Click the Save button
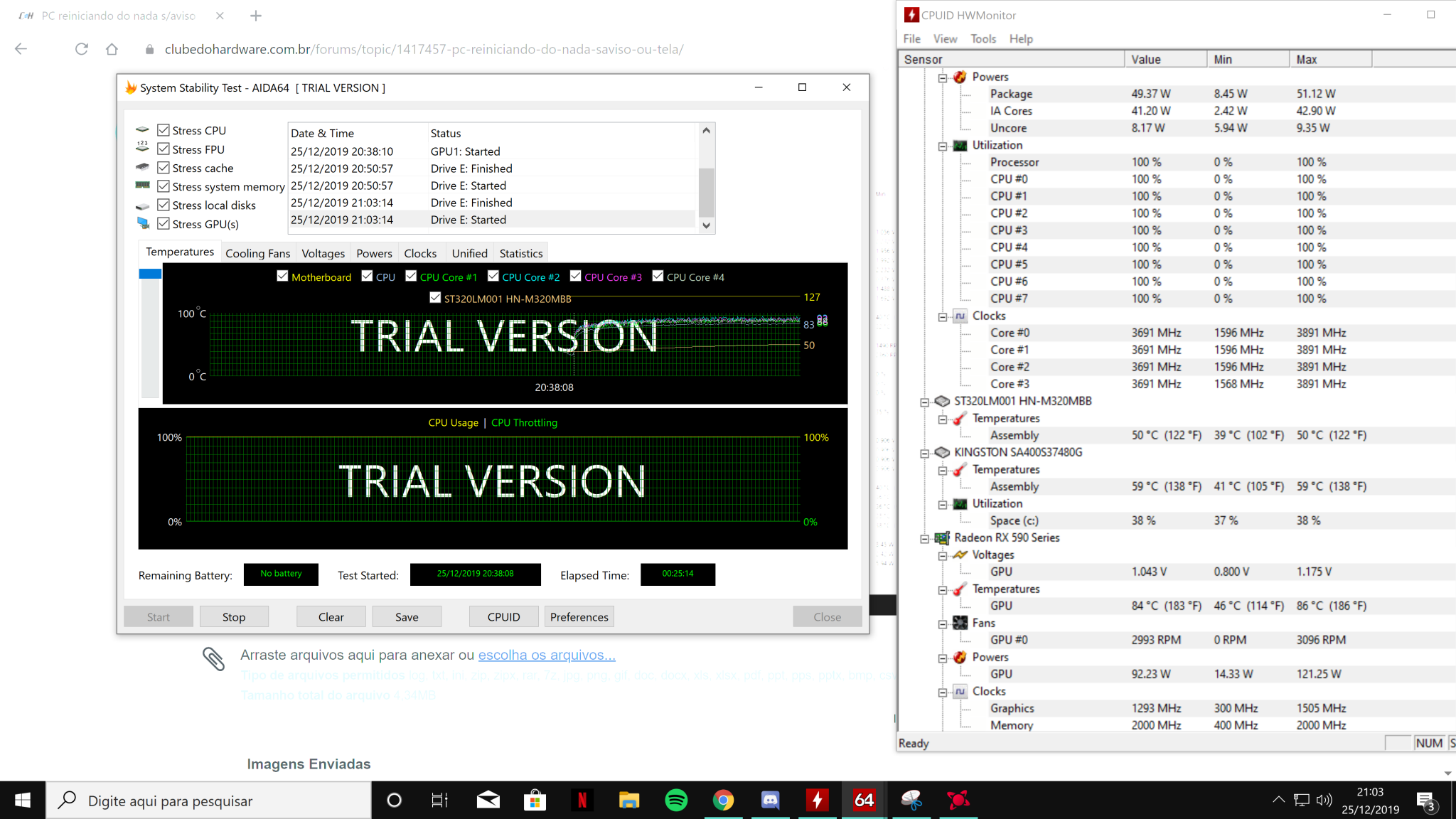The height and width of the screenshot is (819, 1456). [x=407, y=616]
